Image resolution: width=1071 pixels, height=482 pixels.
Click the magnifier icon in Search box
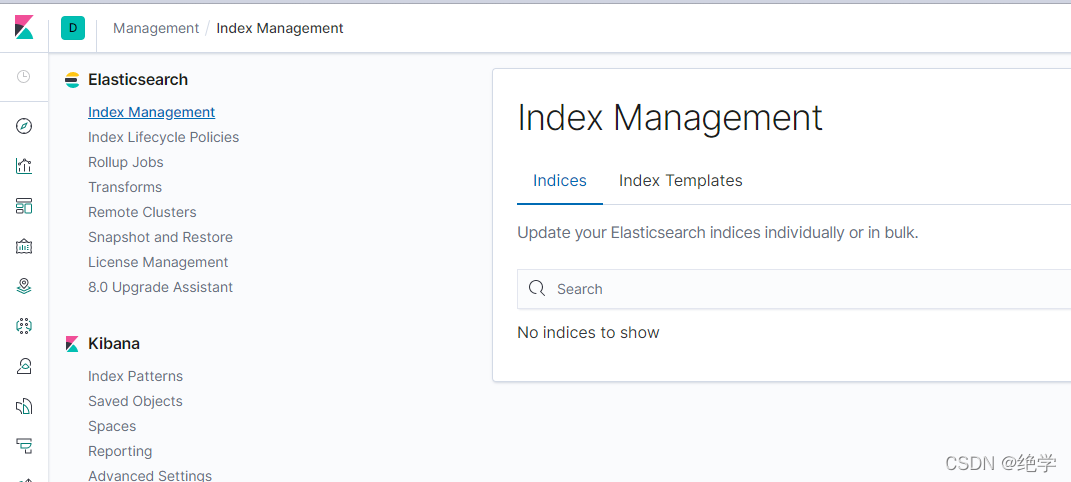(537, 288)
